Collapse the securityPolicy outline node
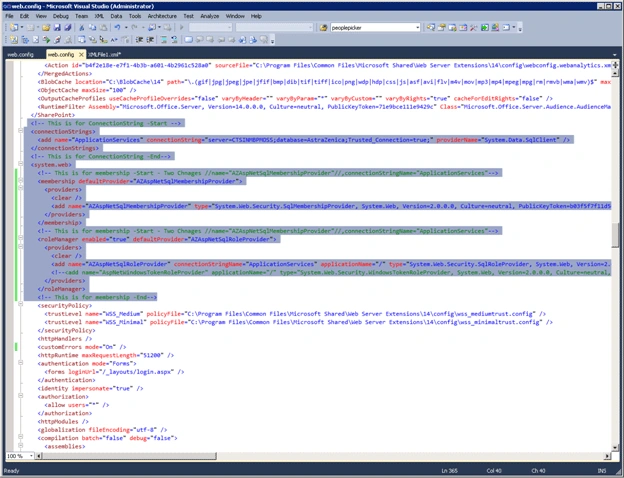This screenshot has width=624, height=478. click(20, 304)
